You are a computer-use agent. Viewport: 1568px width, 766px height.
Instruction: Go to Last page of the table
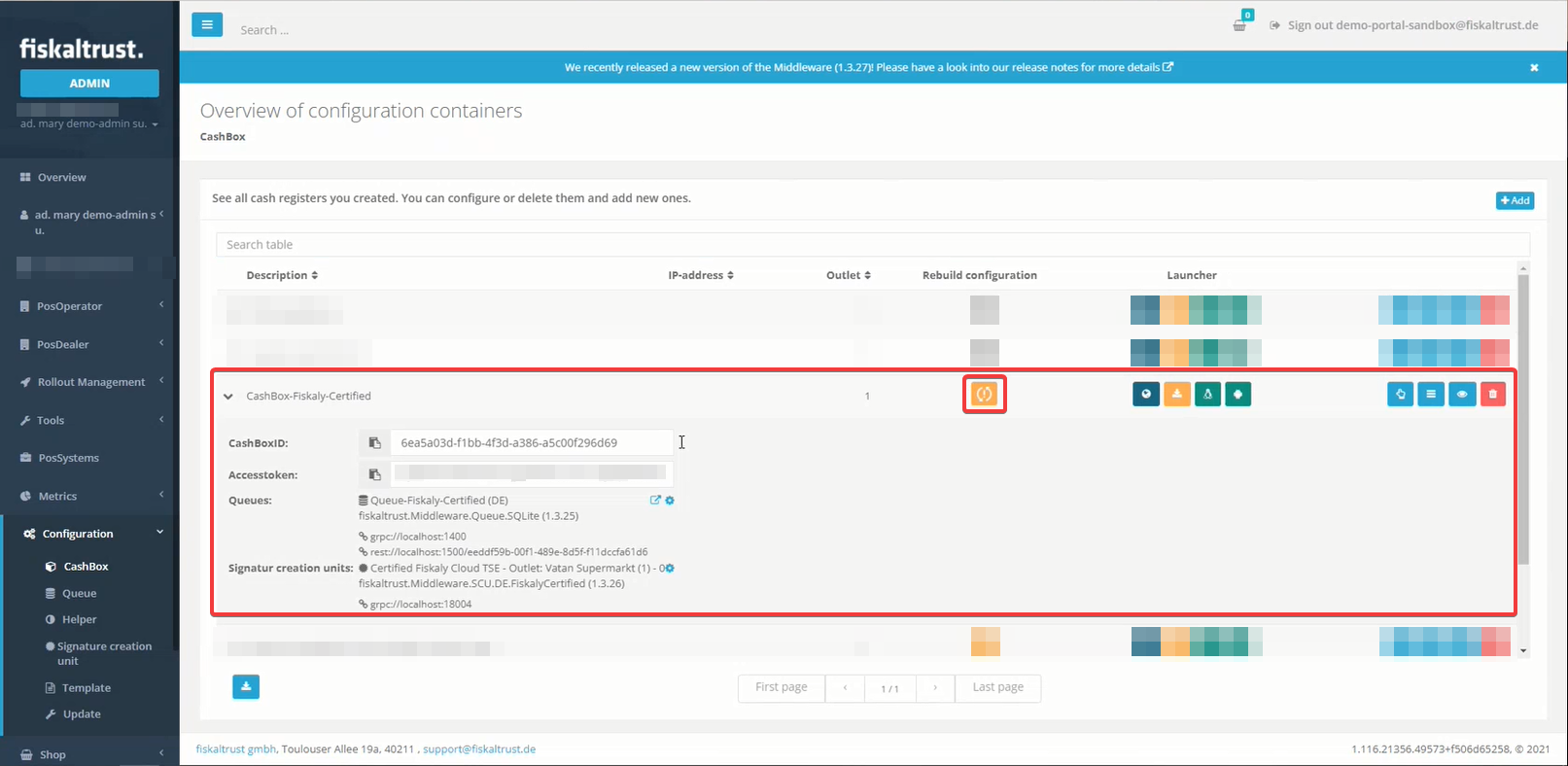(x=997, y=687)
